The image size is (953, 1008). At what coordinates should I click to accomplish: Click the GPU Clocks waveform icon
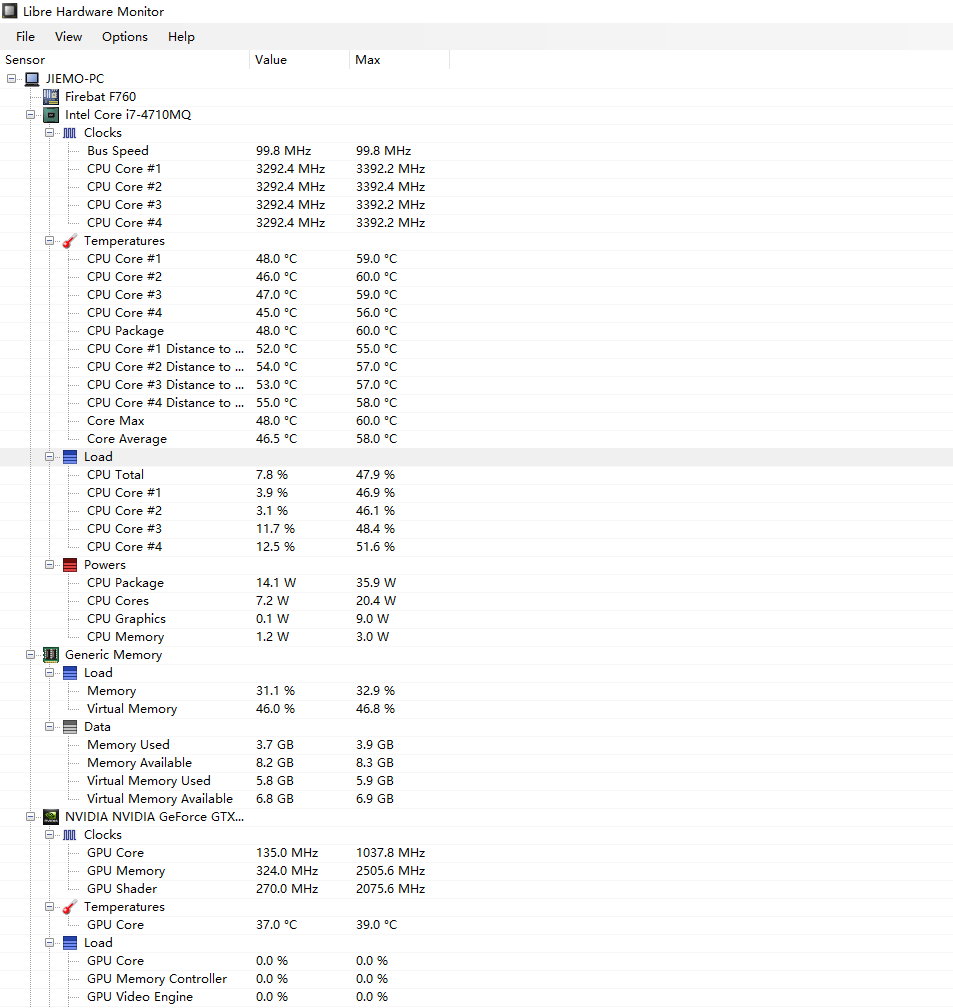70,835
